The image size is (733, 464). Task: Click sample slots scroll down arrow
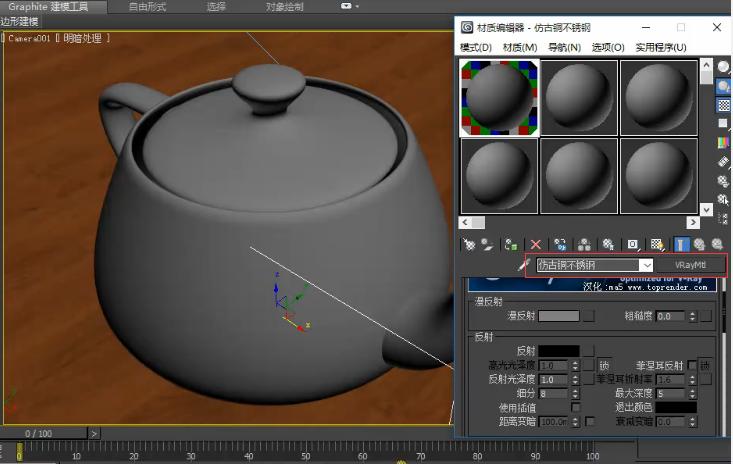pyautogui.click(x=706, y=209)
